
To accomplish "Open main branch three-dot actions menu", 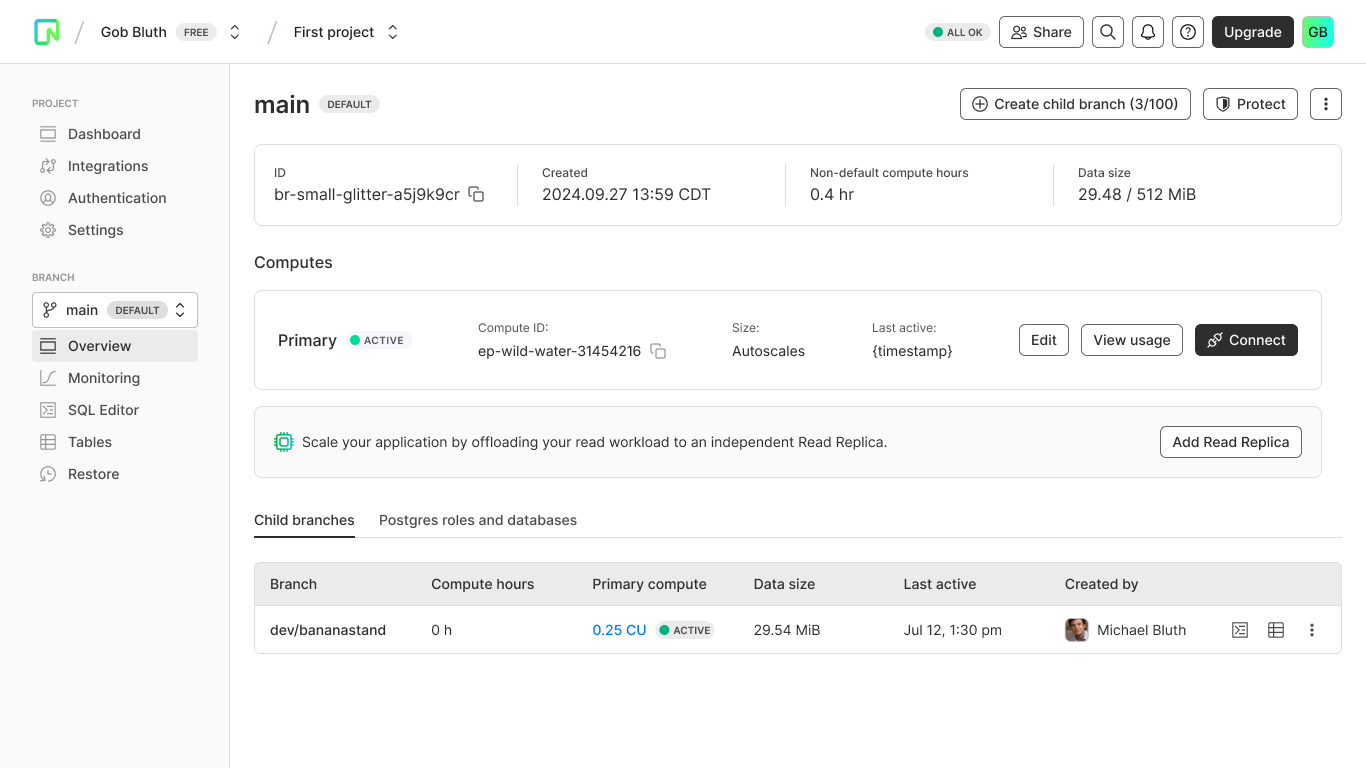I will 1325,104.
